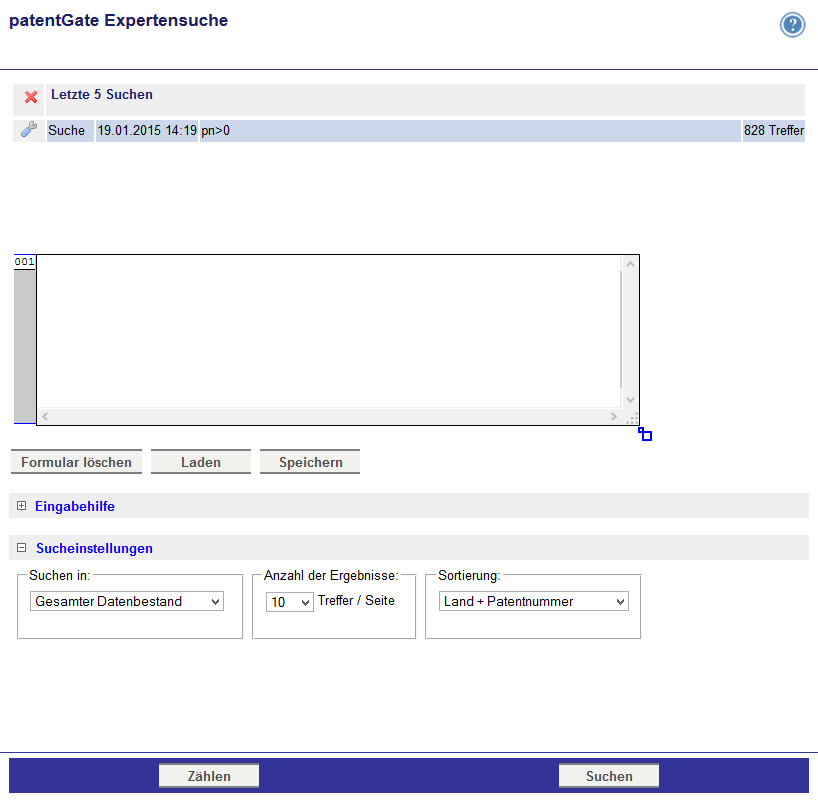818x802 pixels.
Task: Select the previous search query pn>0
Action: point(215,130)
